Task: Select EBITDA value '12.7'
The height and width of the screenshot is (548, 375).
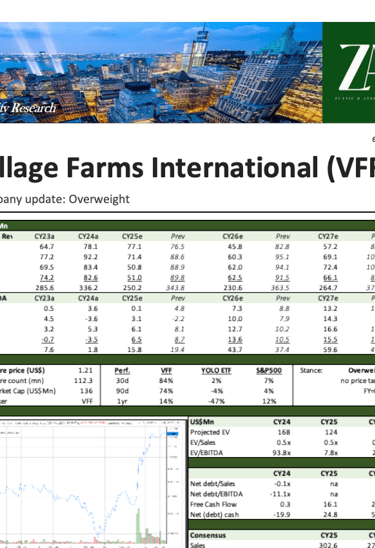Action: (235, 329)
